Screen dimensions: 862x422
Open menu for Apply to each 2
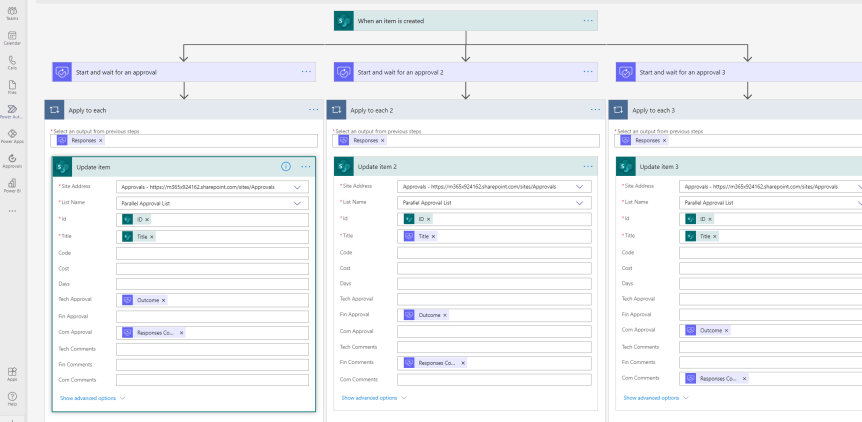click(595, 110)
